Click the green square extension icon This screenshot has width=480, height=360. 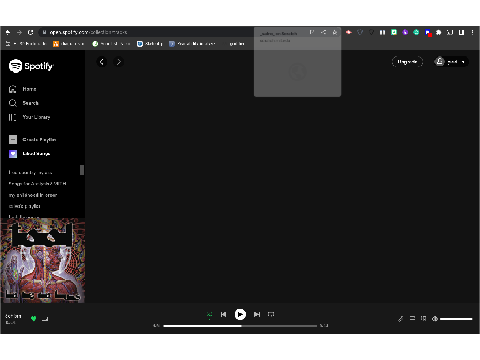pos(394,32)
